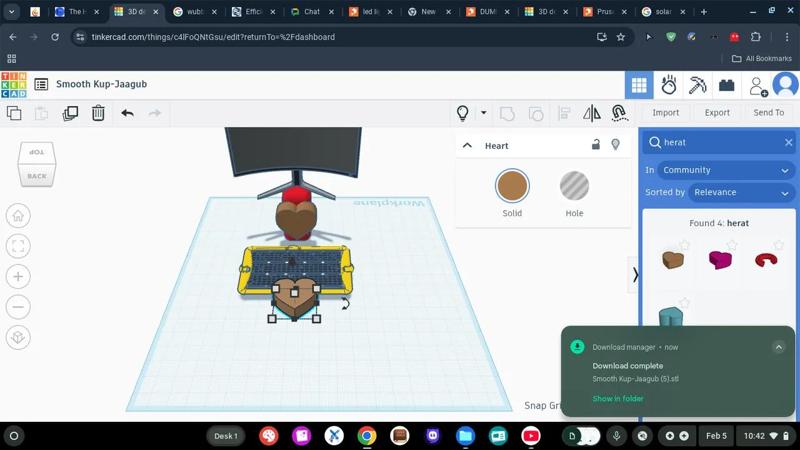The height and width of the screenshot is (450, 800).
Task: Open the Files app in shelf
Action: [x=465, y=436]
